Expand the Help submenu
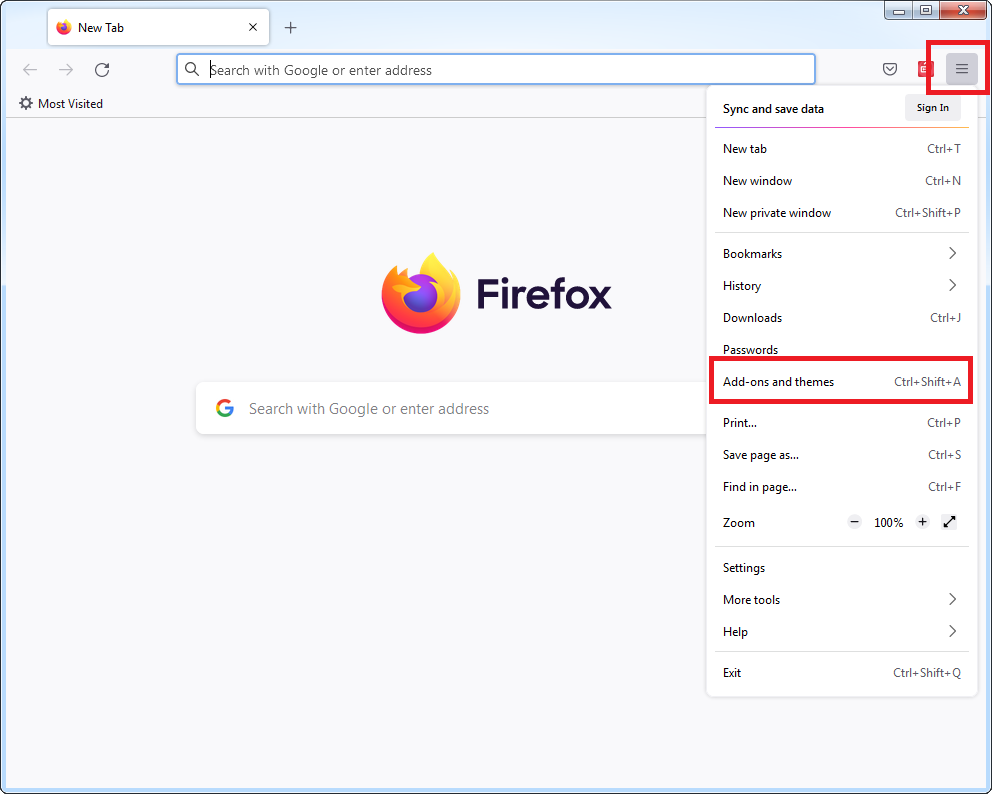This screenshot has width=992, height=794. point(841,631)
